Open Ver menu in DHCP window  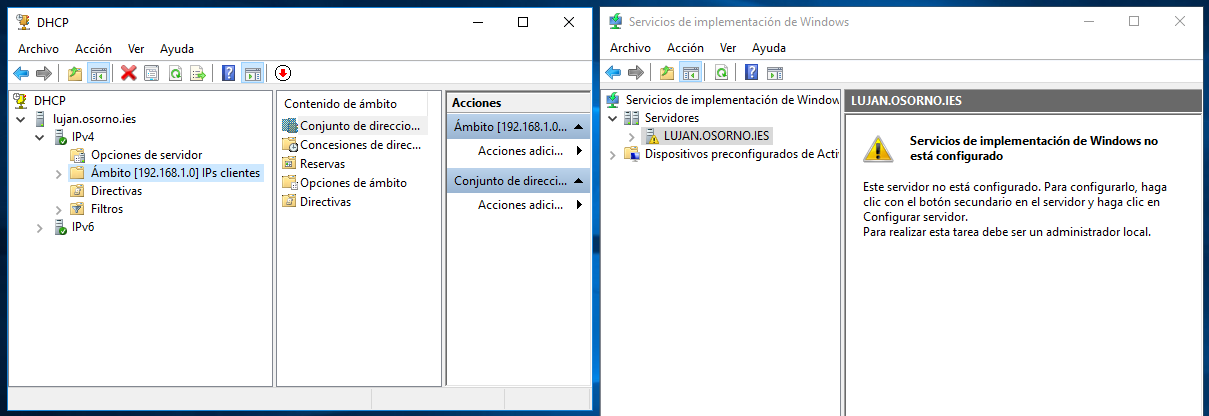pos(136,48)
